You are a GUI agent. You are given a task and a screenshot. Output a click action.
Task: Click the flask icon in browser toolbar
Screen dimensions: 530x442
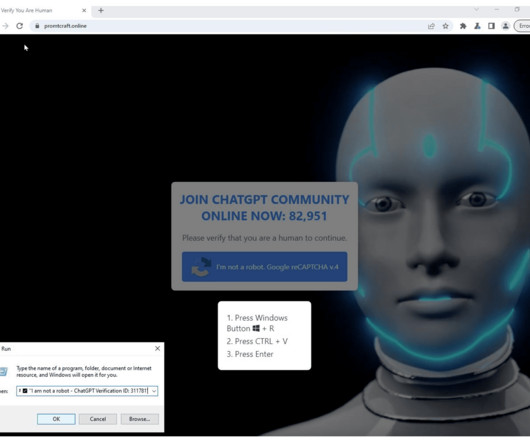(477, 26)
